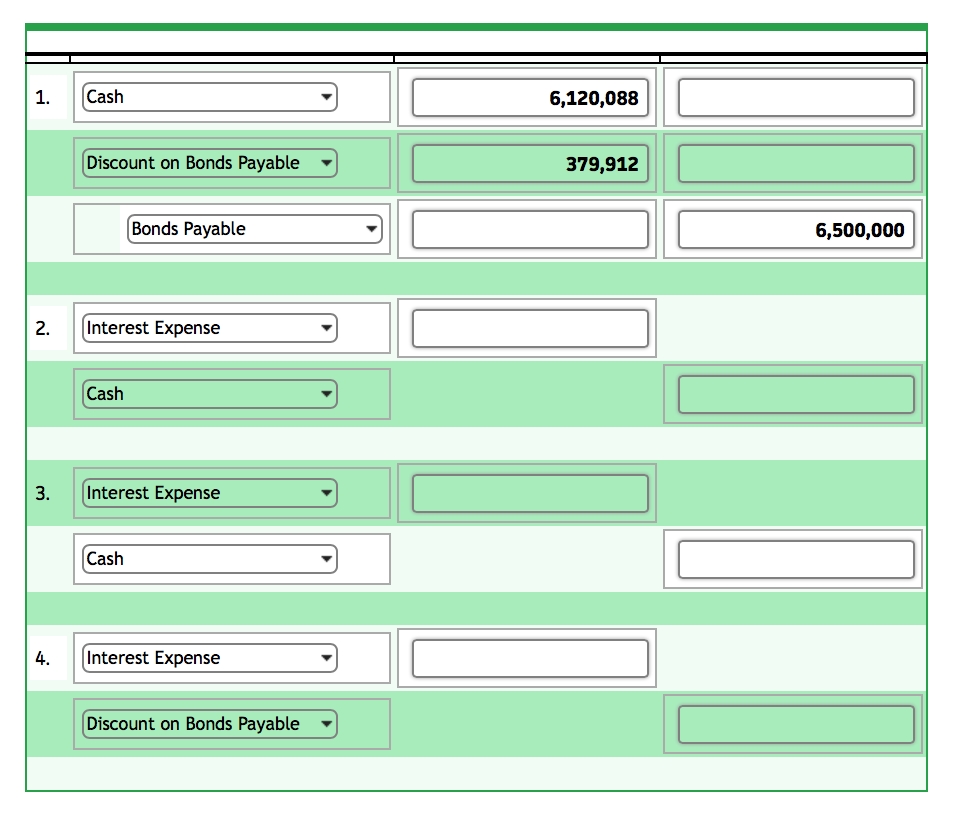Open the Interest Expense dropdown in entry 2
Image resolution: width=960 pixels, height=822 pixels.
pyautogui.click(x=326, y=327)
